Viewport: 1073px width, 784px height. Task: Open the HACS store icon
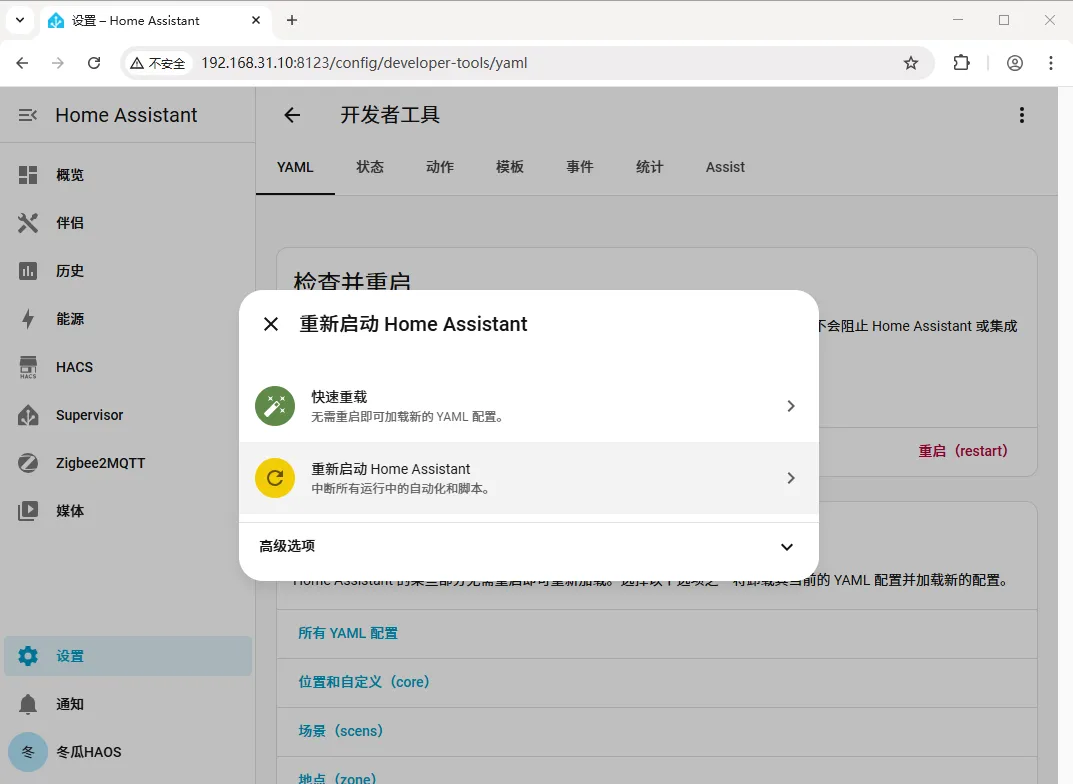(27, 367)
